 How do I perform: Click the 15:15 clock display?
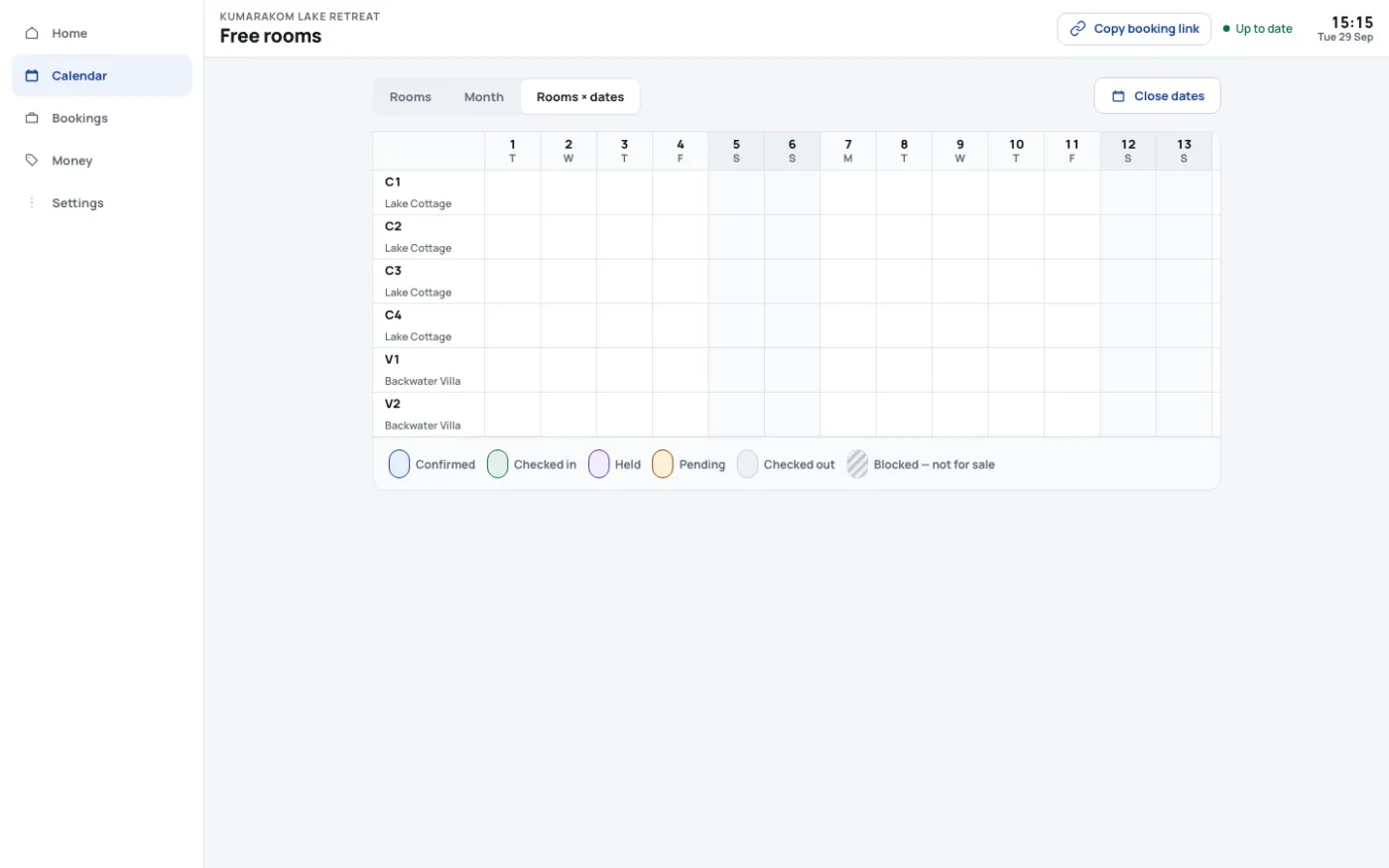[x=1352, y=22]
